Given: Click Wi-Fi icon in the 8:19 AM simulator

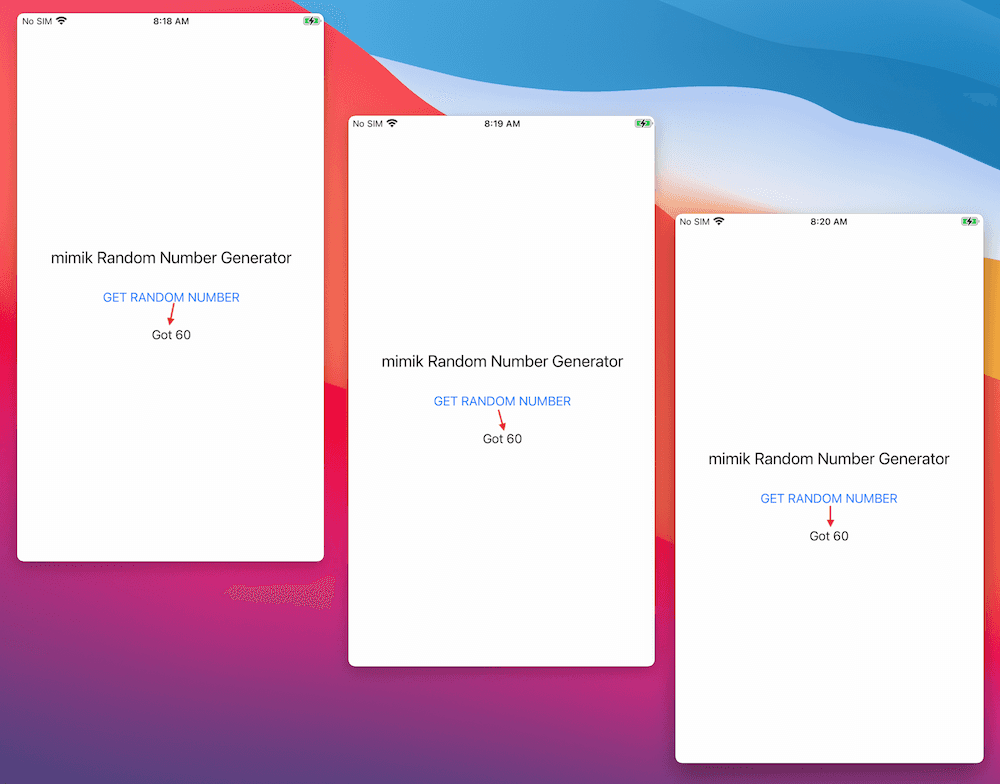Looking at the screenshot, I should pyautogui.click(x=392, y=124).
